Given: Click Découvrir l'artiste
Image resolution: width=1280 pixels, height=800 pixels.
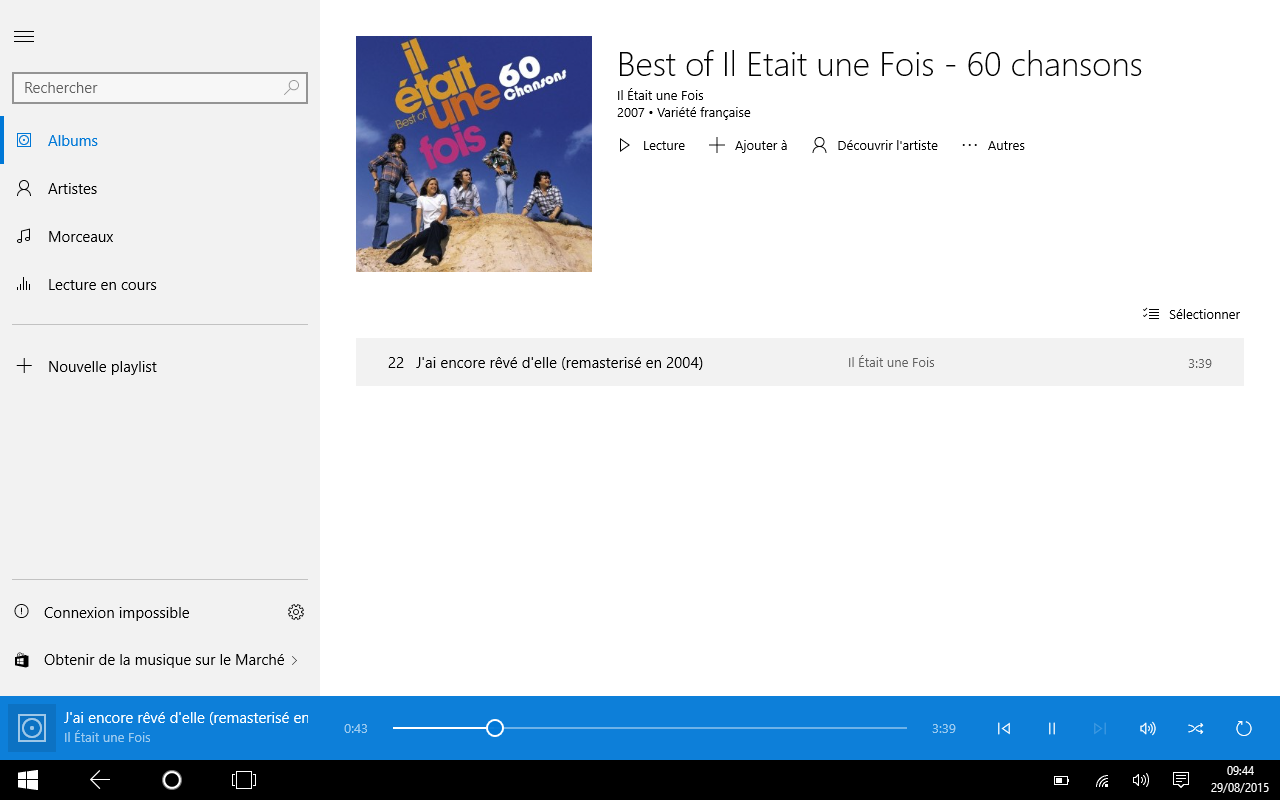Looking at the screenshot, I should pos(874,145).
